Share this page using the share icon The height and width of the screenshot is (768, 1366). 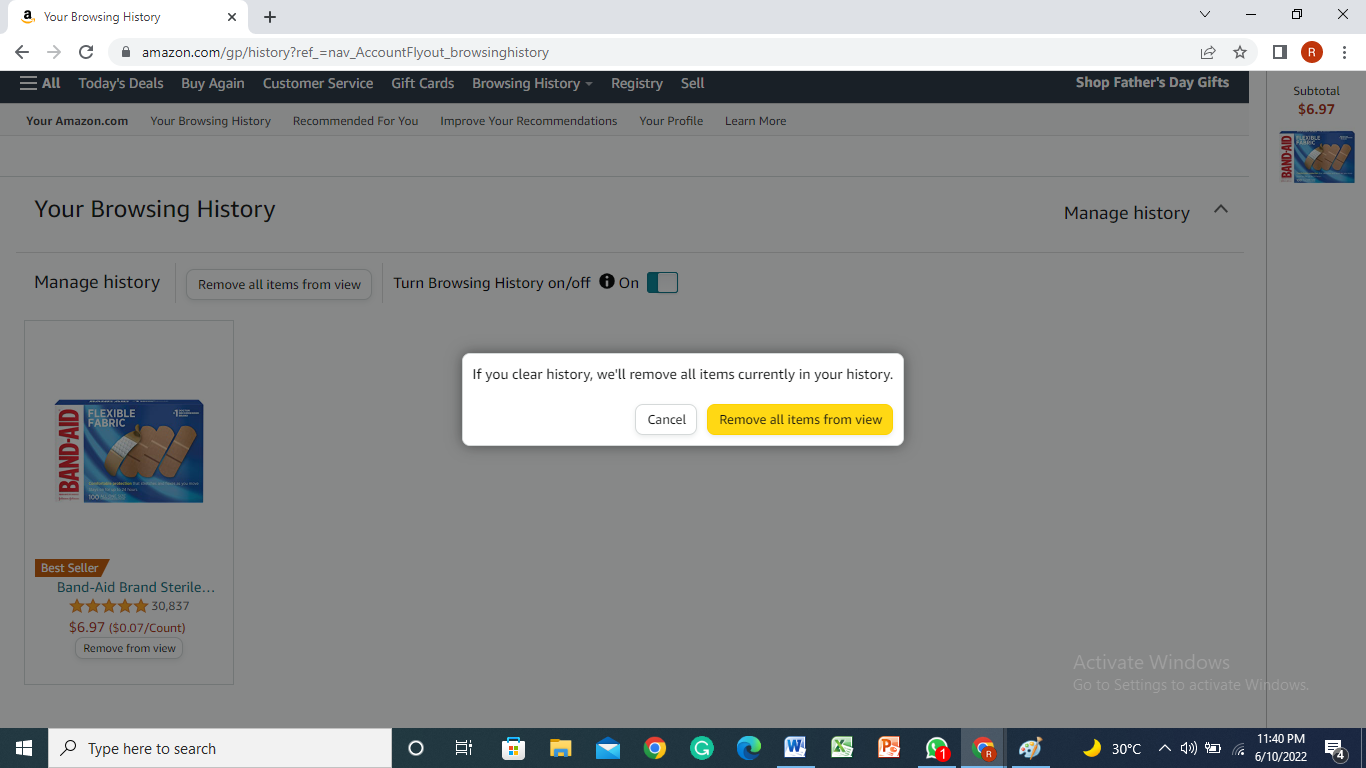[1208, 52]
